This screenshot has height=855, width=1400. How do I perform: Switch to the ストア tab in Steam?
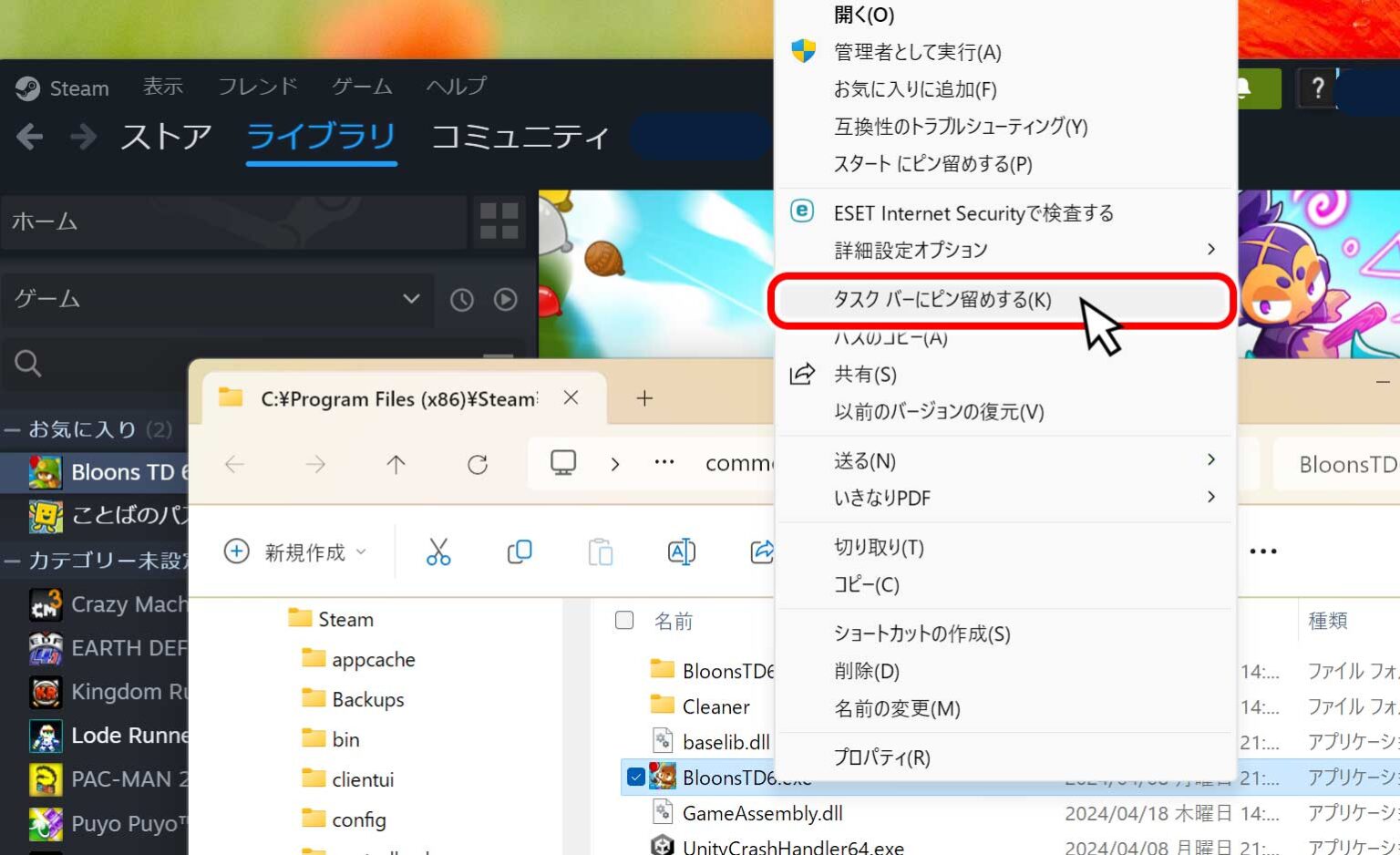tap(164, 137)
